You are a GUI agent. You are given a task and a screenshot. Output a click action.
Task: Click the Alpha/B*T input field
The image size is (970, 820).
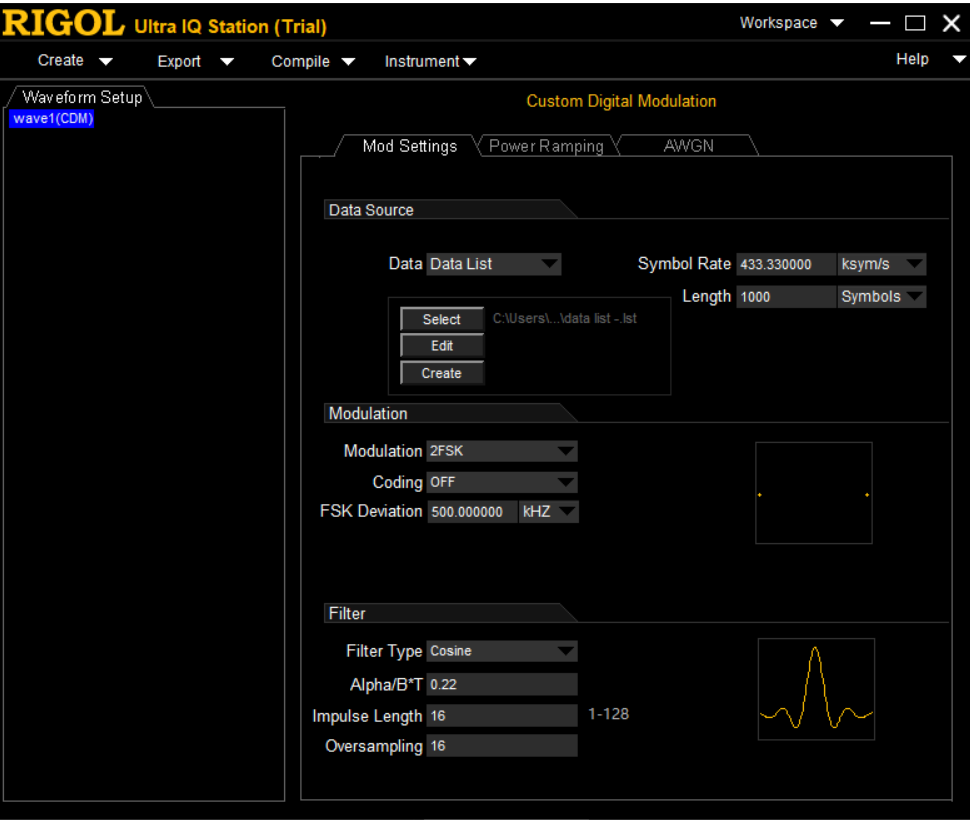tap(502, 684)
